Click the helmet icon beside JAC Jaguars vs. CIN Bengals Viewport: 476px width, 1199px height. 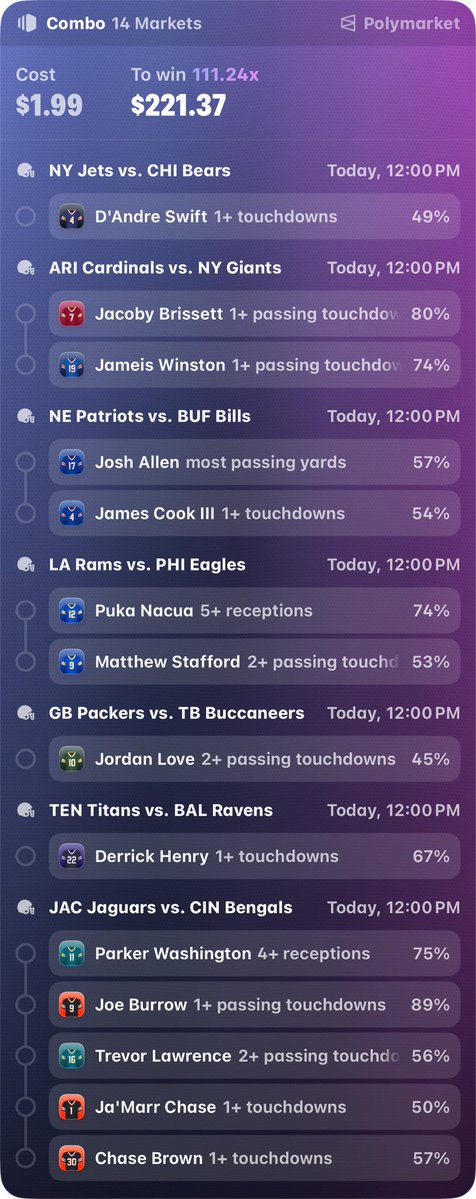coord(26,908)
